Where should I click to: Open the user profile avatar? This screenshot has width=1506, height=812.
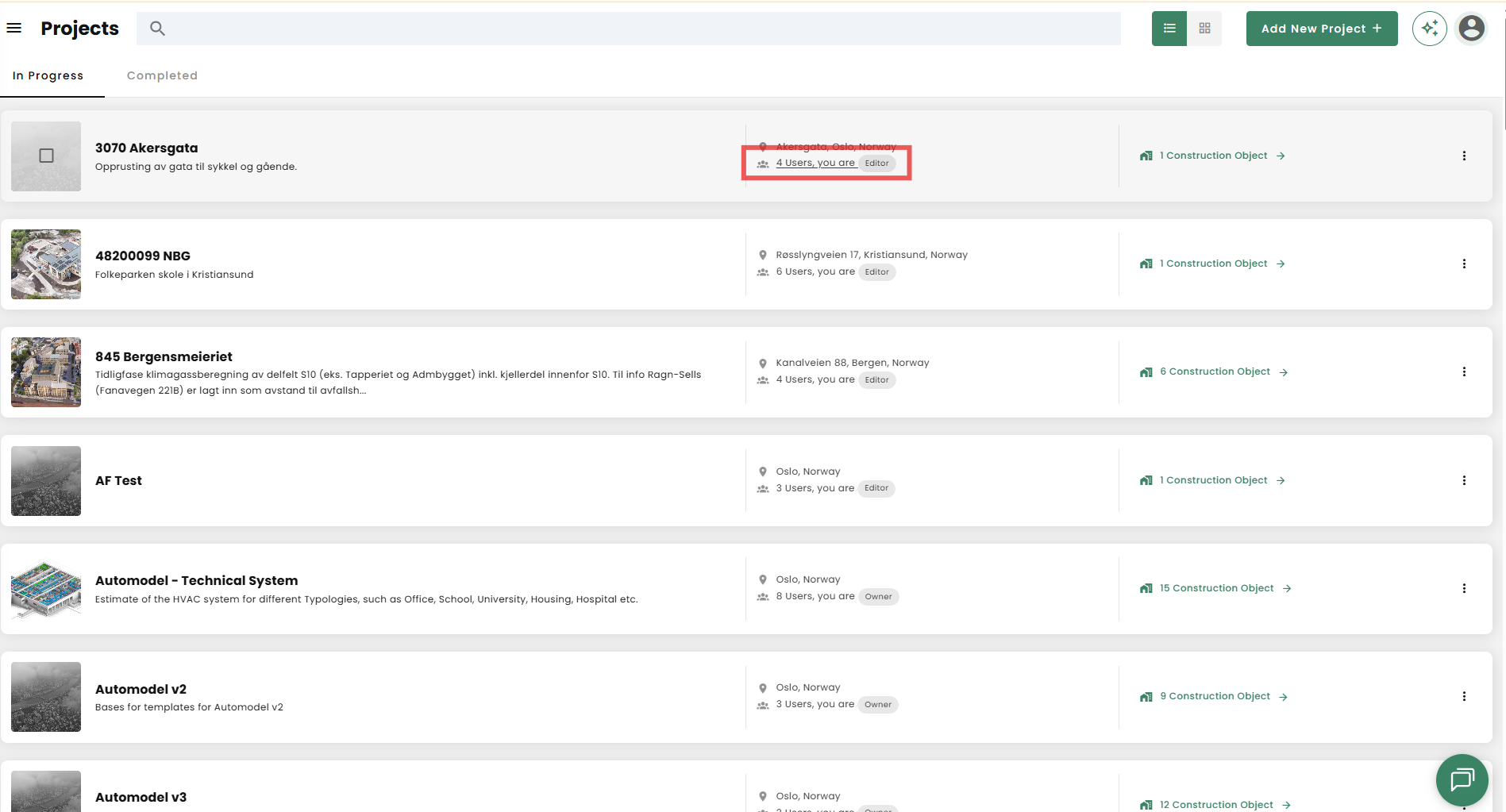click(x=1471, y=29)
